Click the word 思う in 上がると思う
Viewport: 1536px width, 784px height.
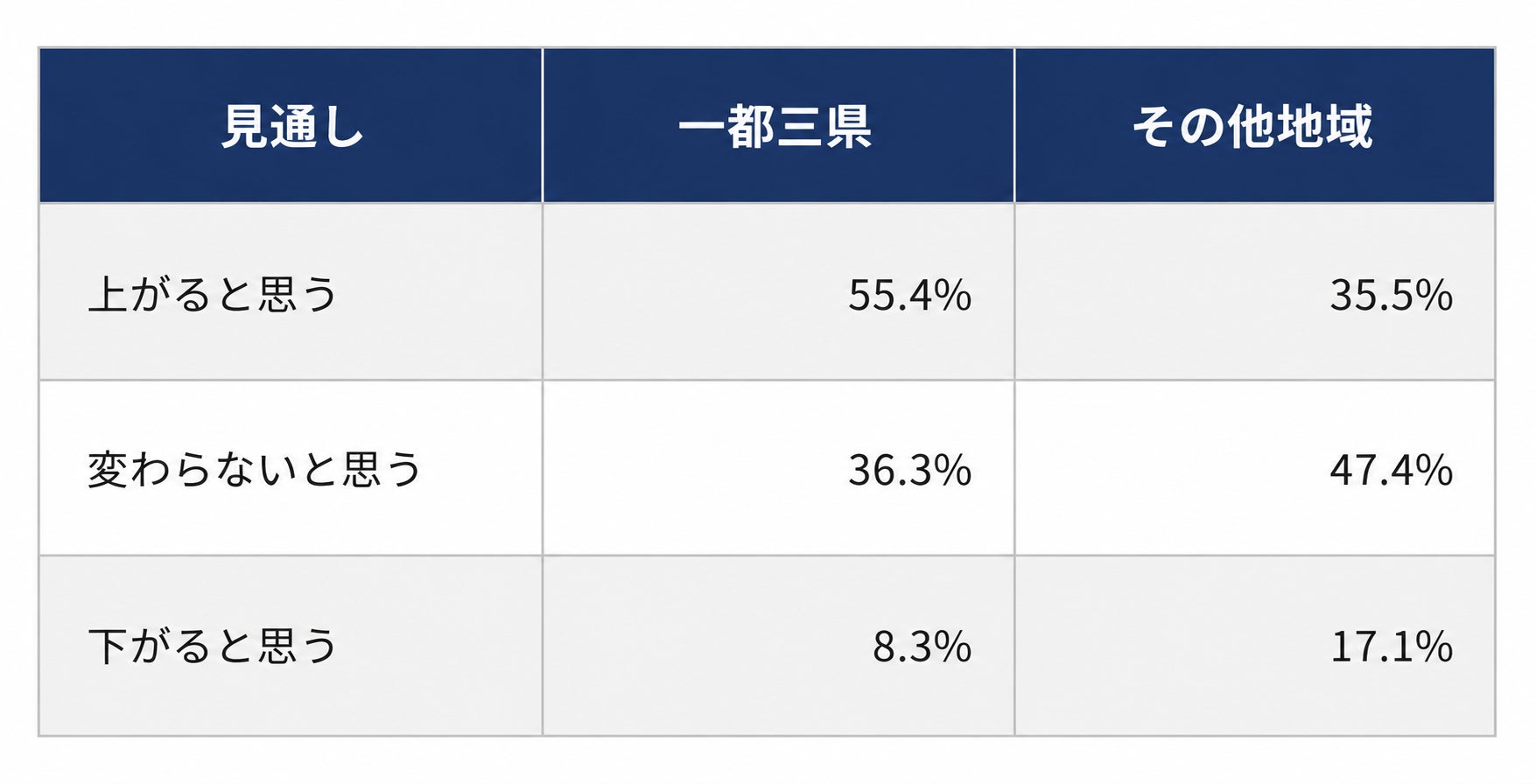point(298,294)
